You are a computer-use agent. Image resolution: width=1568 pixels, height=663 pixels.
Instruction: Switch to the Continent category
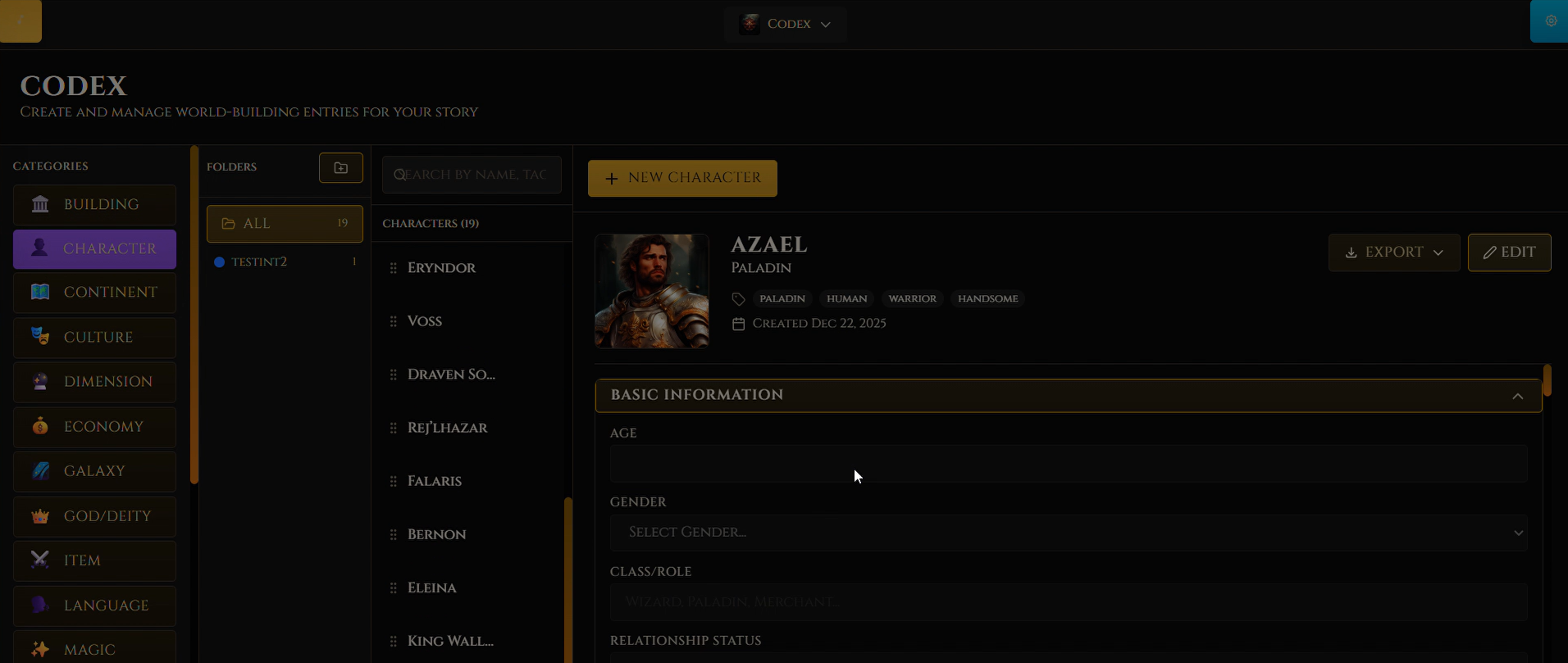(x=94, y=293)
